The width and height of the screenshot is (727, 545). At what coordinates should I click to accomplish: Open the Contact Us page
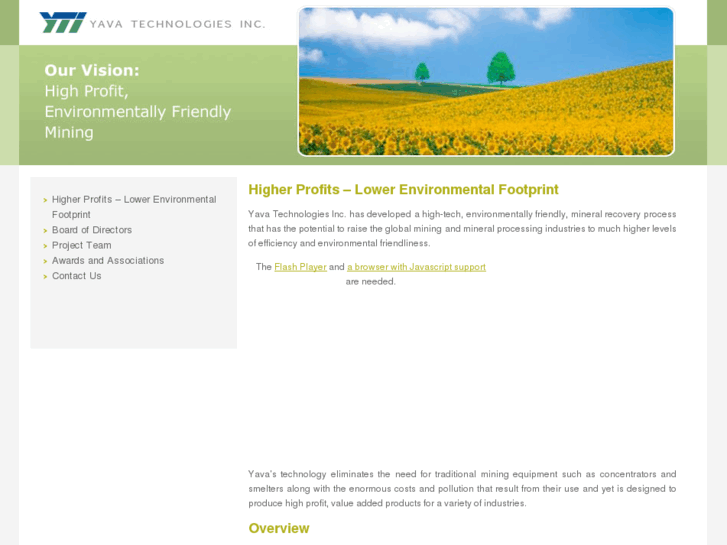click(77, 276)
